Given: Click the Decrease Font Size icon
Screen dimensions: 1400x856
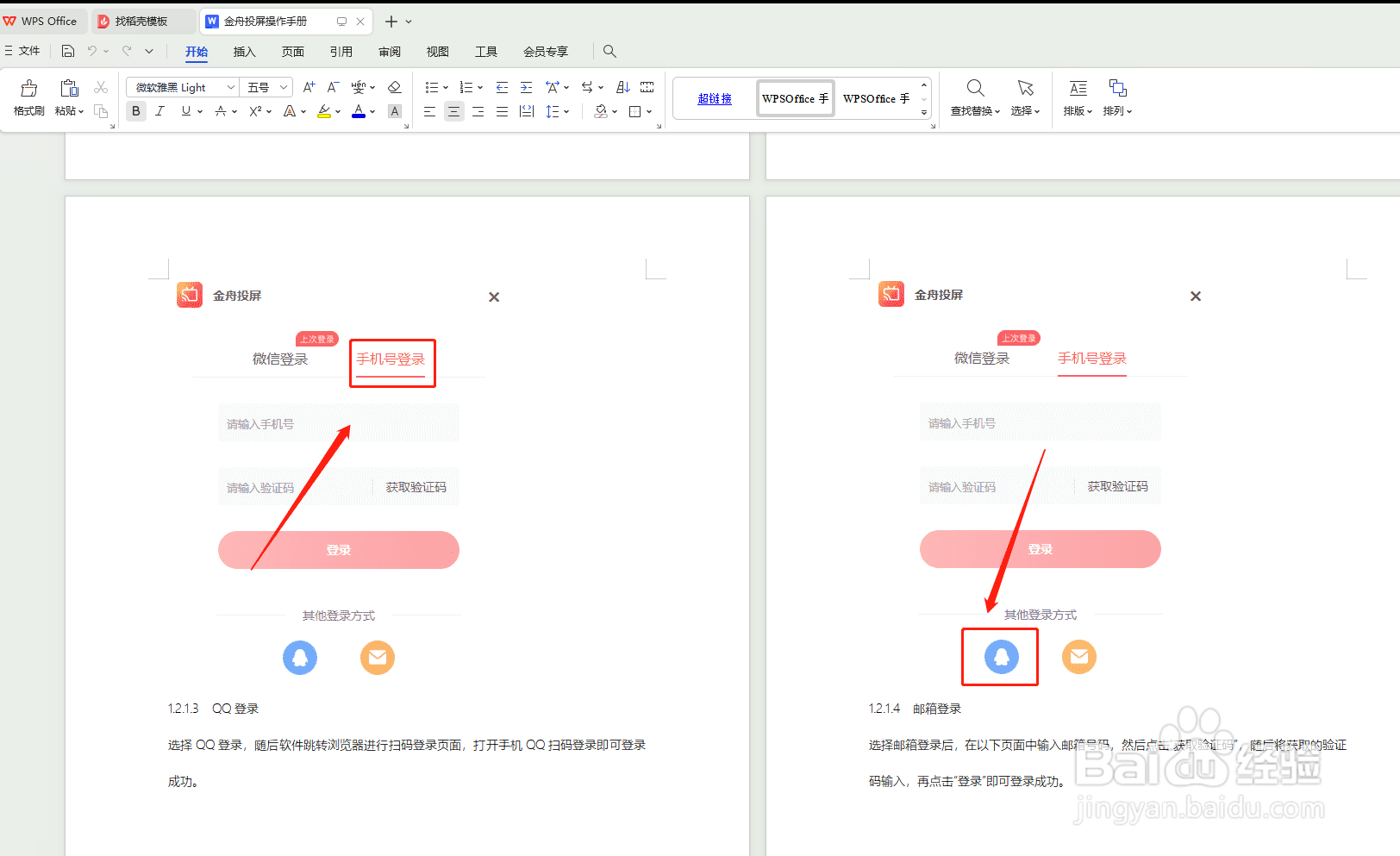Looking at the screenshot, I should [x=332, y=86].
